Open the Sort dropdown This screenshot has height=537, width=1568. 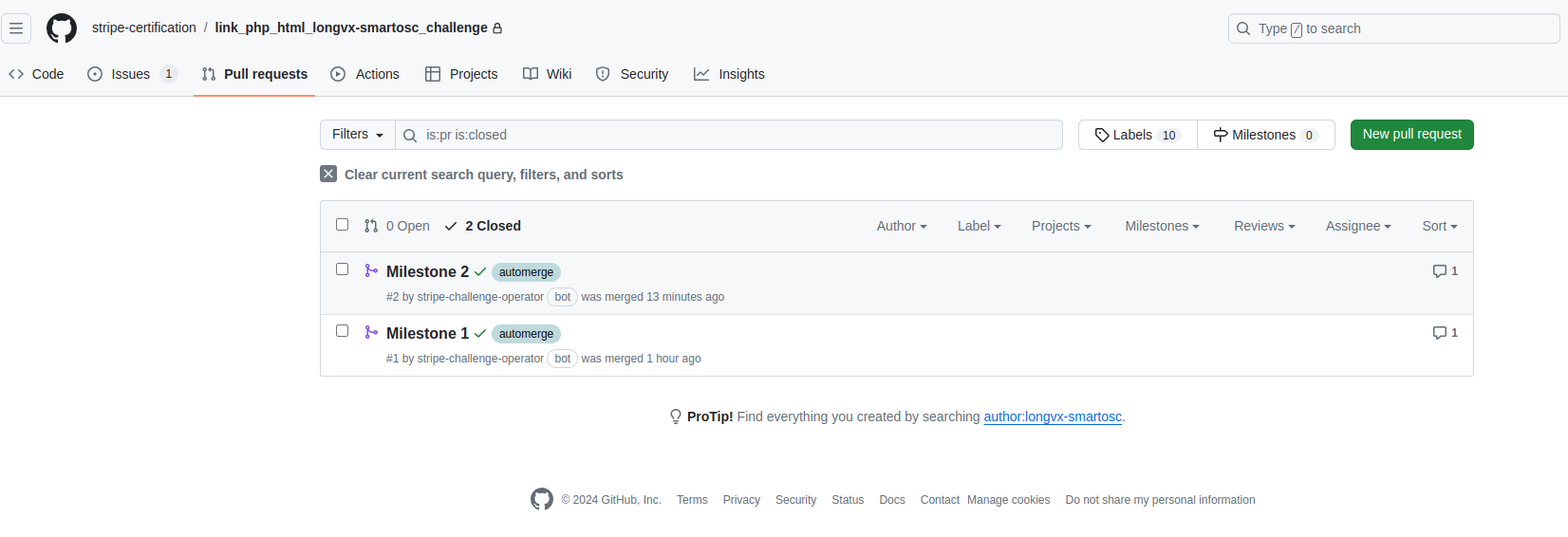click(1440, 226)
